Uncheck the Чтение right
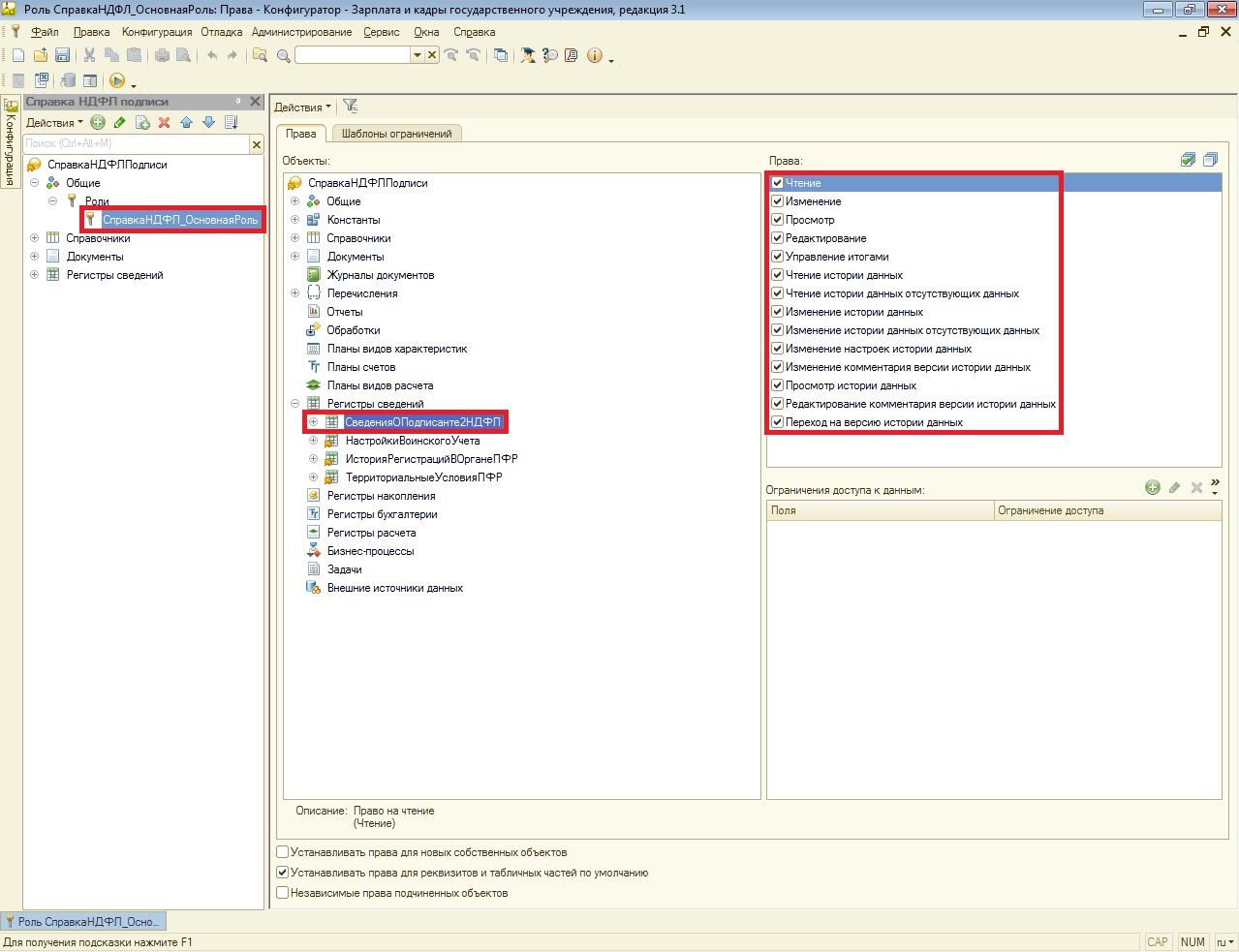Viewport: 1239px width, 952px height. click(777, 183)
